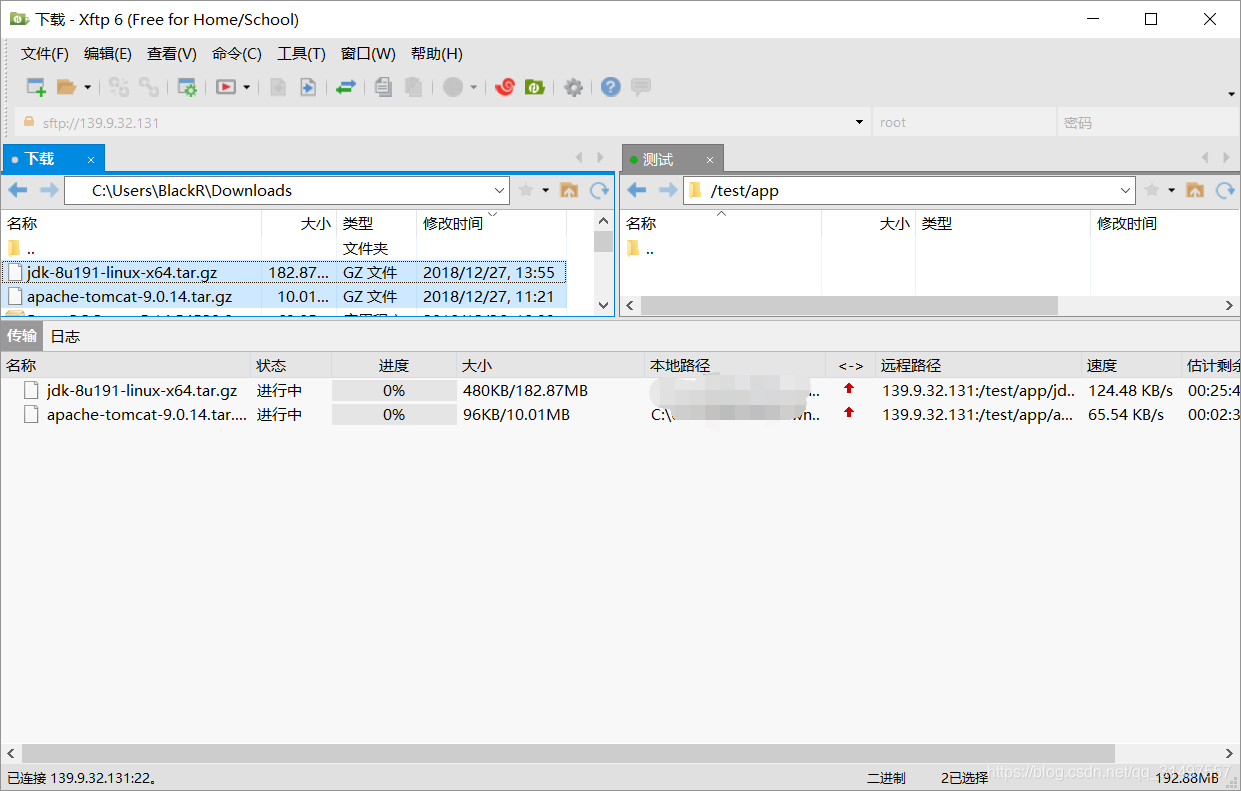Open Session Properties toolbar icon
The image size is (1241, 791).
[x=187, y=87]
